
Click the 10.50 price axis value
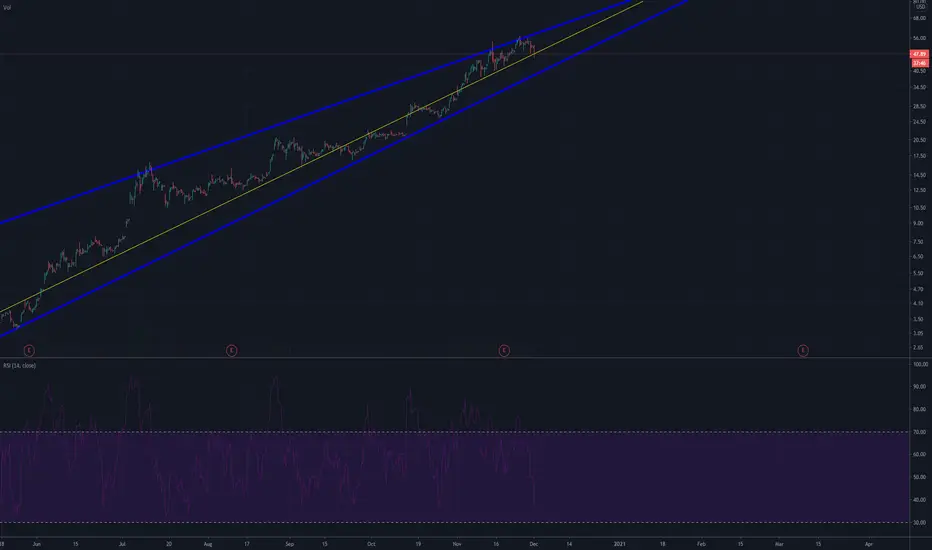(x=920, y=208)
